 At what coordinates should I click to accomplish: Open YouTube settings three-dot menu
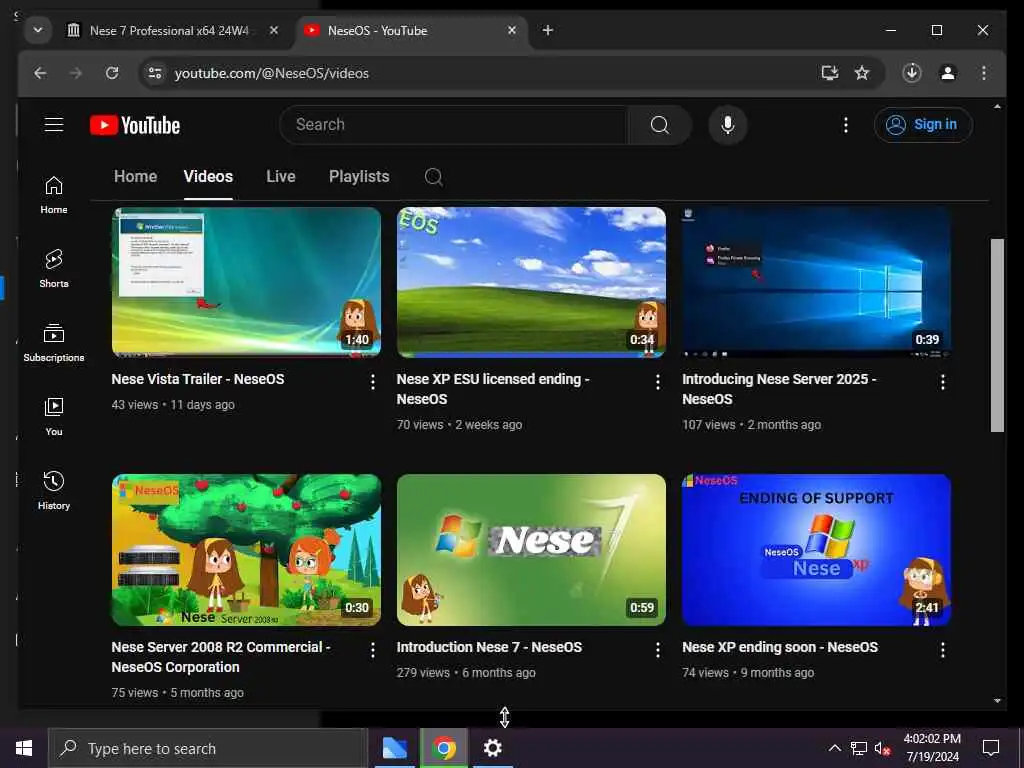coord(846,125)
